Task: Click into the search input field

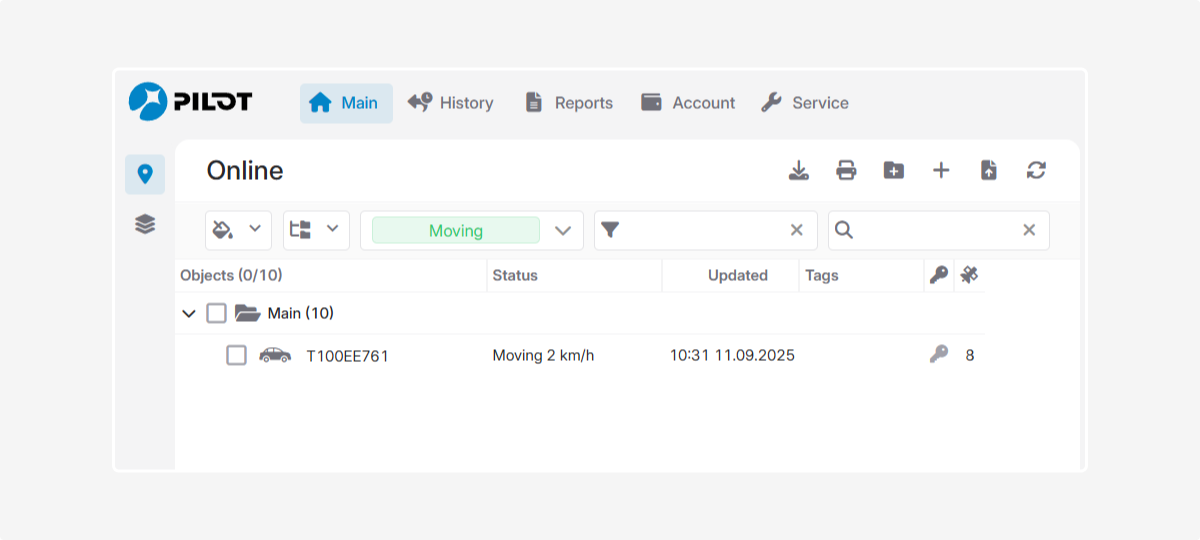Action: (935, 230)
